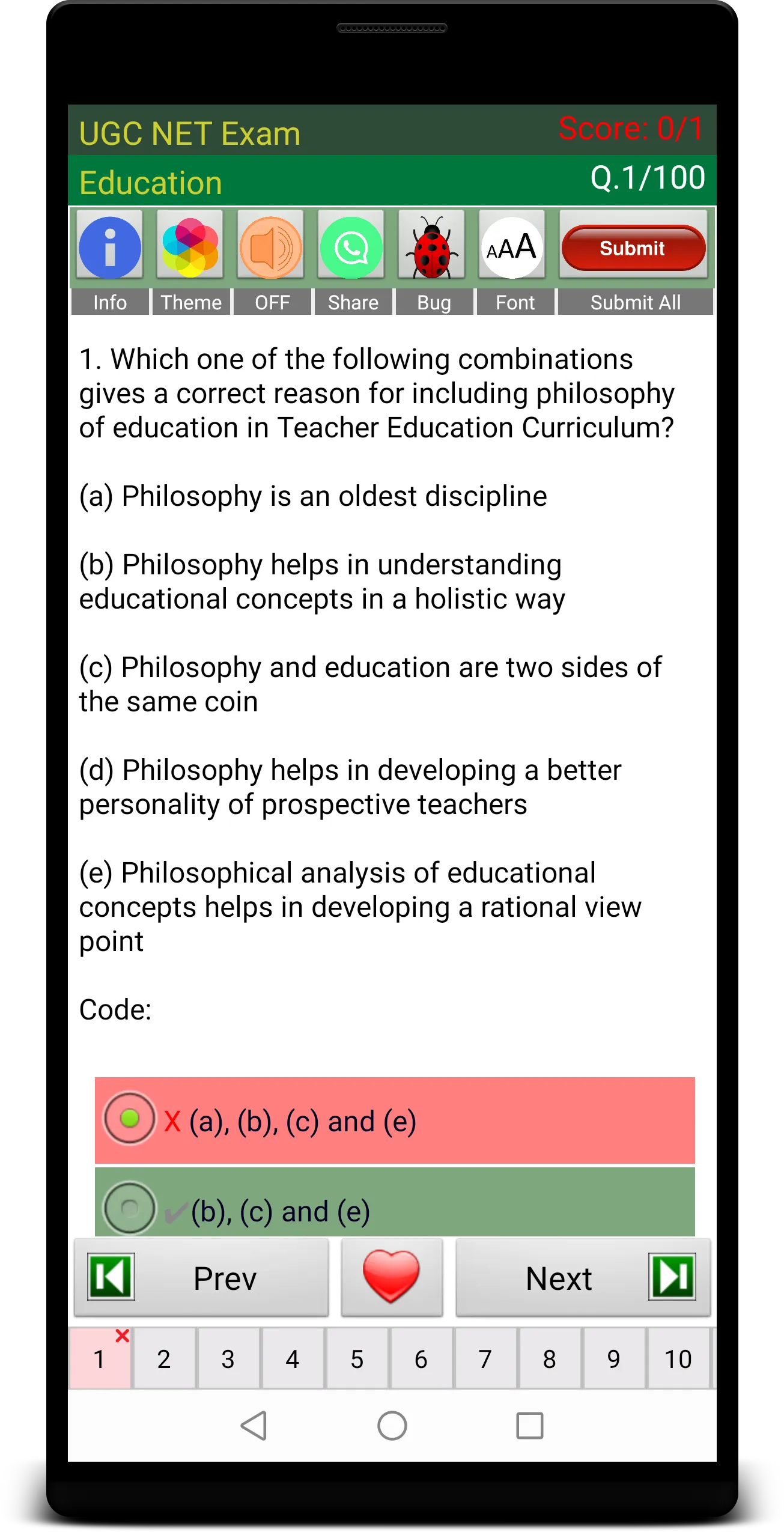Image resolution: width=784 pixels, height=1532 pixels.
Task: Open the colorful Theme picker icon
Action: 190,246
